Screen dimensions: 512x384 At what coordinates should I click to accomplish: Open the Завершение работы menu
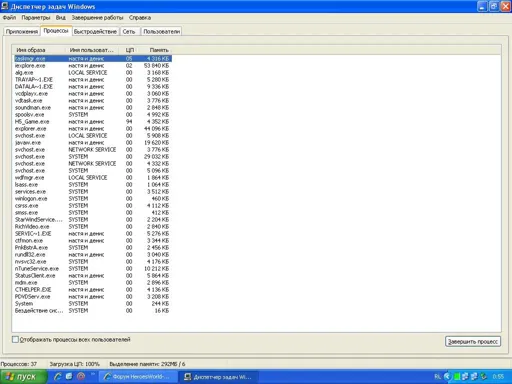pos(97,18)
